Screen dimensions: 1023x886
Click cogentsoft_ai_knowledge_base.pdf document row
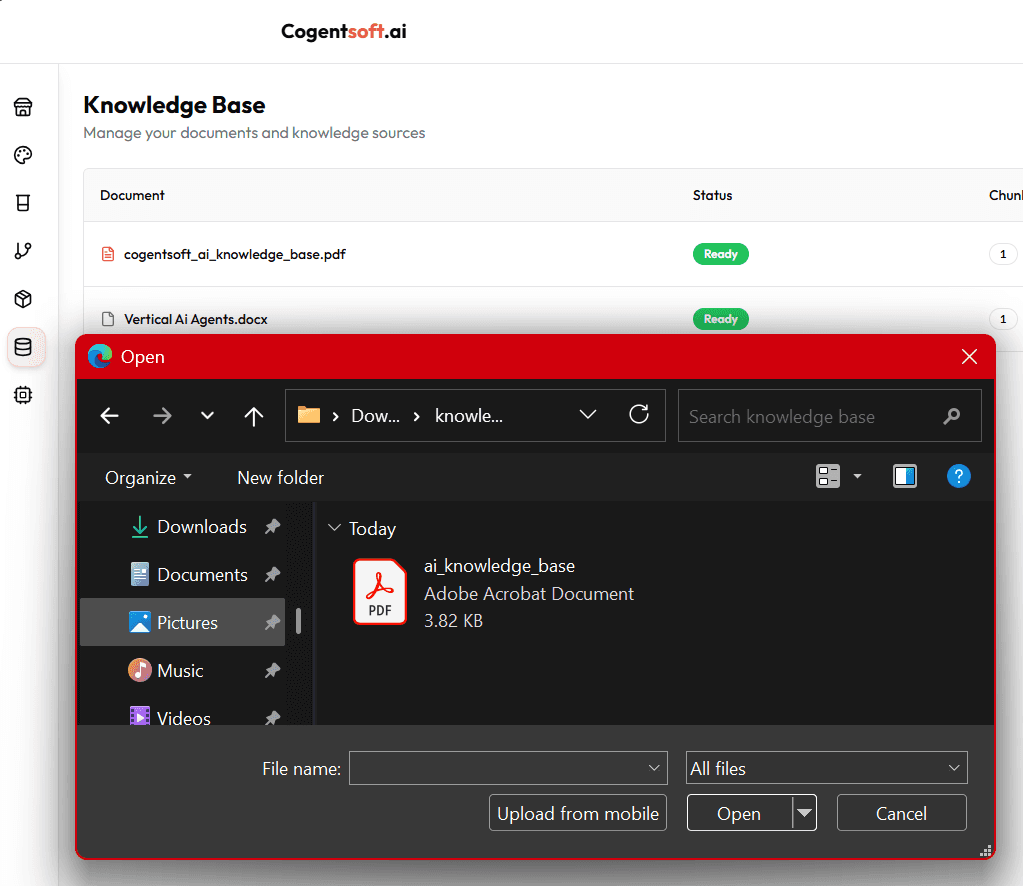[553, 254]
